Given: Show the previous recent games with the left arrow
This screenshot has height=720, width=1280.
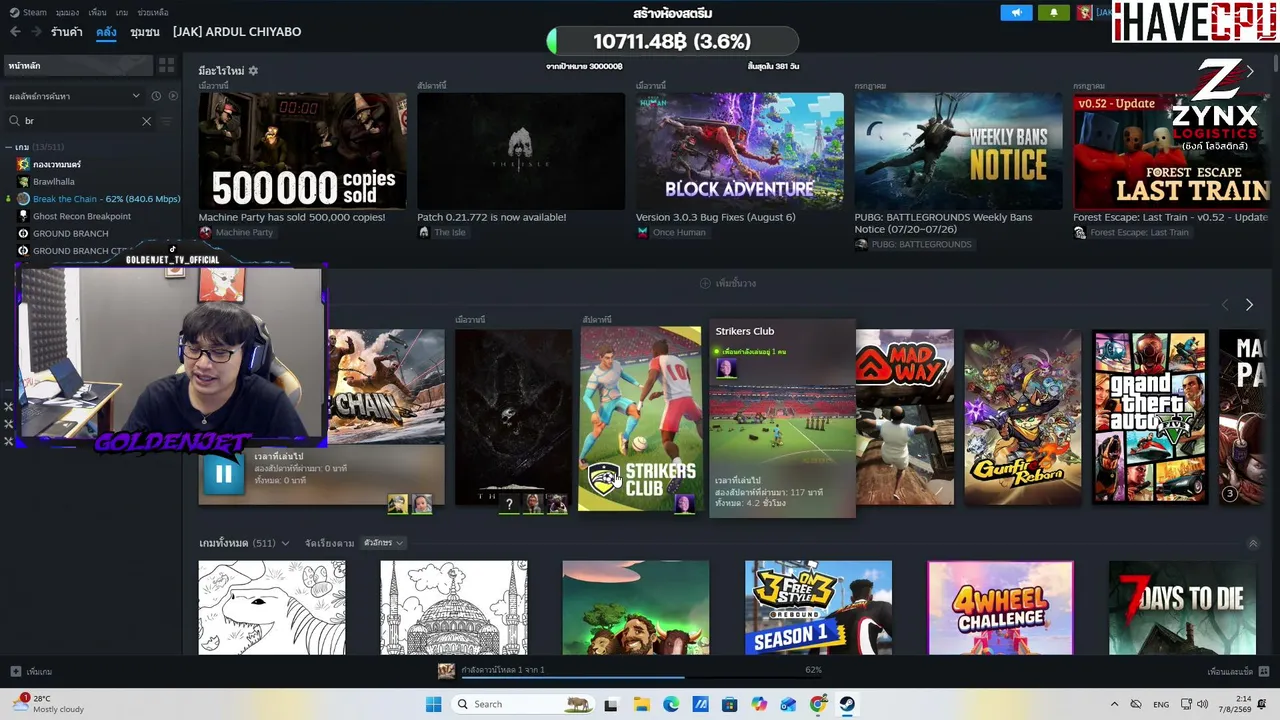Looking at the screenshot, I should pyautogui.click(x=1225, y=304).
